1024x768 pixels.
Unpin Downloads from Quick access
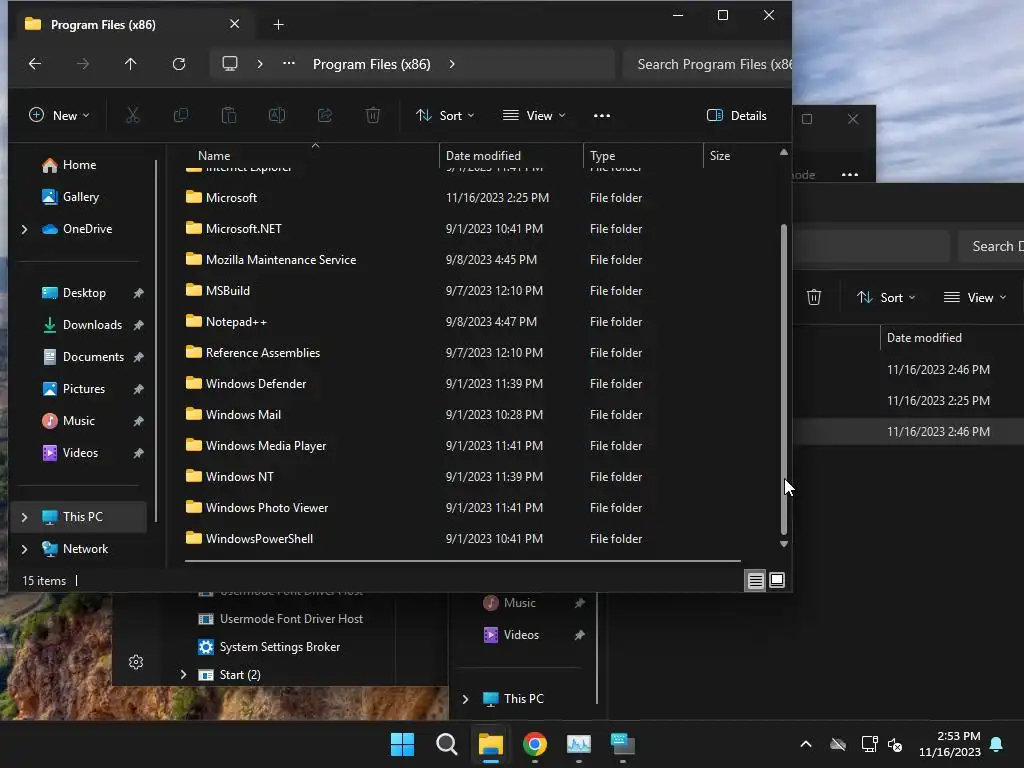(x=138, y=325)
